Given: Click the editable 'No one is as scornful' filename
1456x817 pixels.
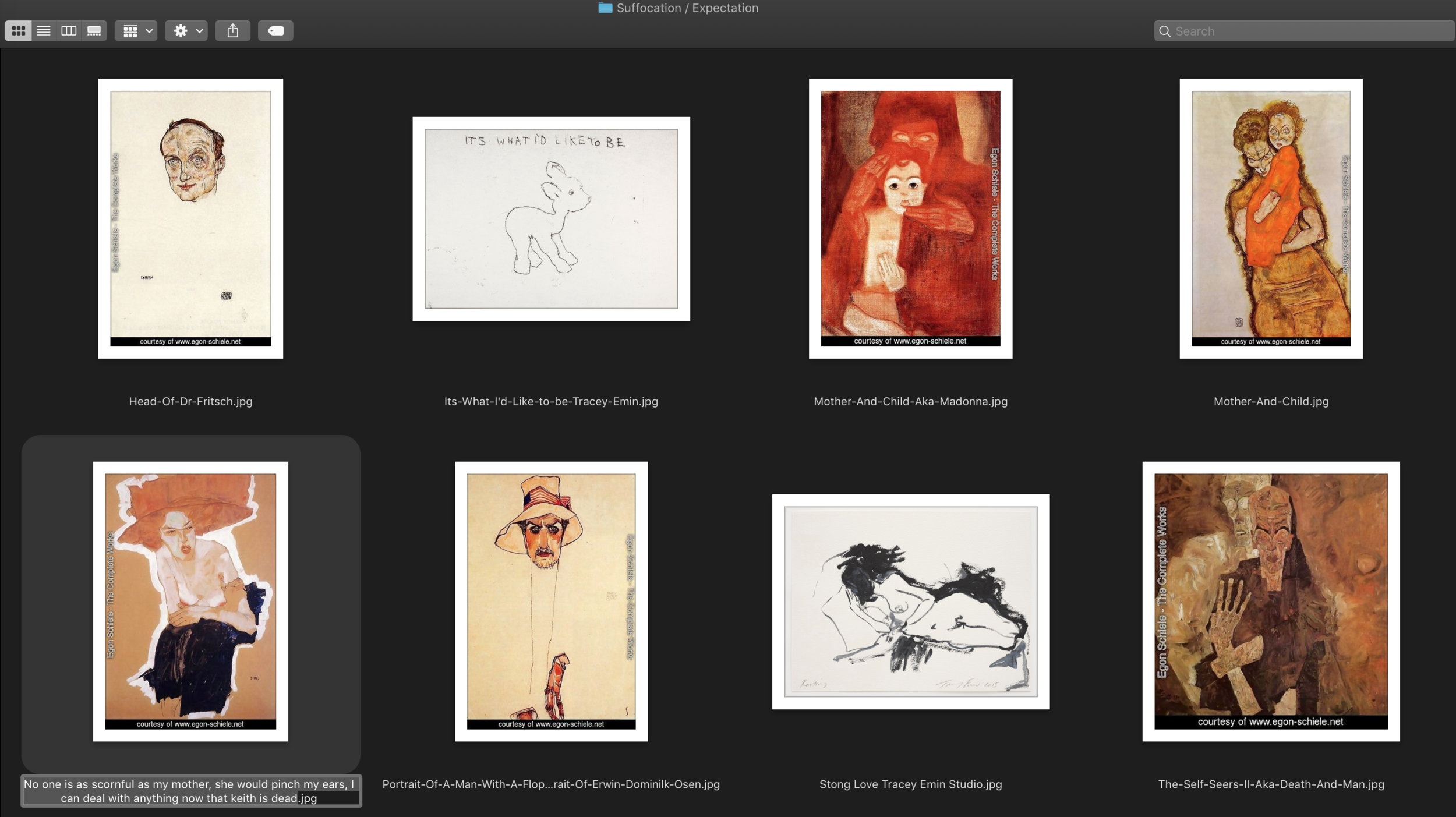Looking at the screenshot, I should [x=190, y=791].
